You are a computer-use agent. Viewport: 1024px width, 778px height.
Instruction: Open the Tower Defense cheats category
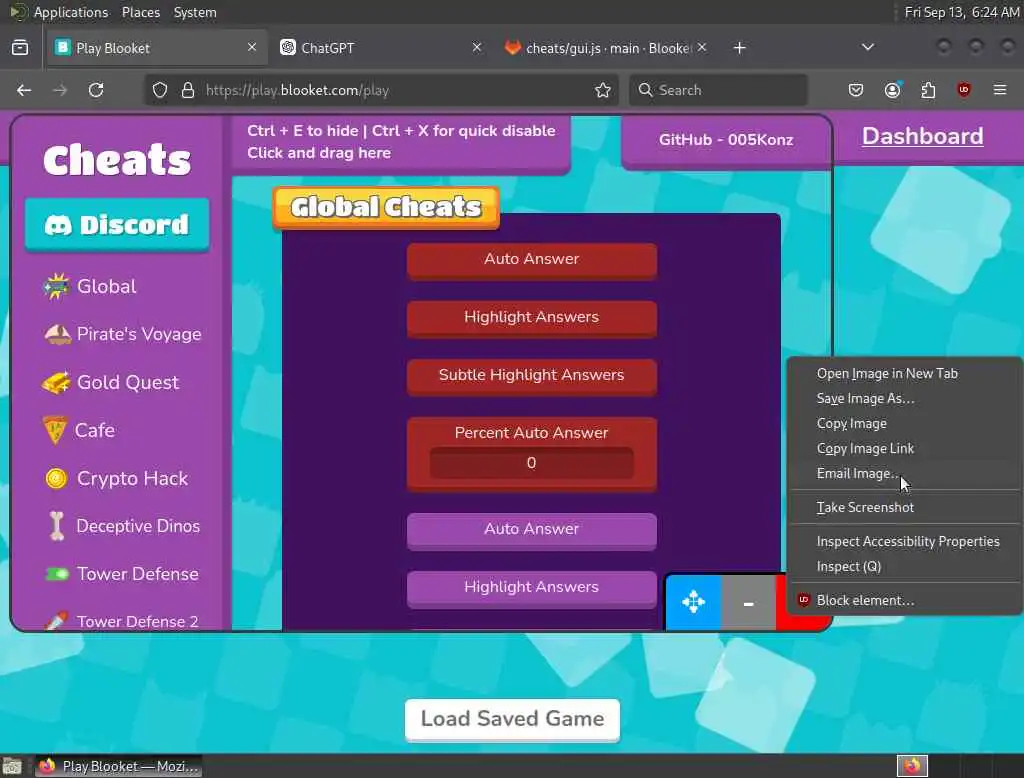[x=121, y=574]
